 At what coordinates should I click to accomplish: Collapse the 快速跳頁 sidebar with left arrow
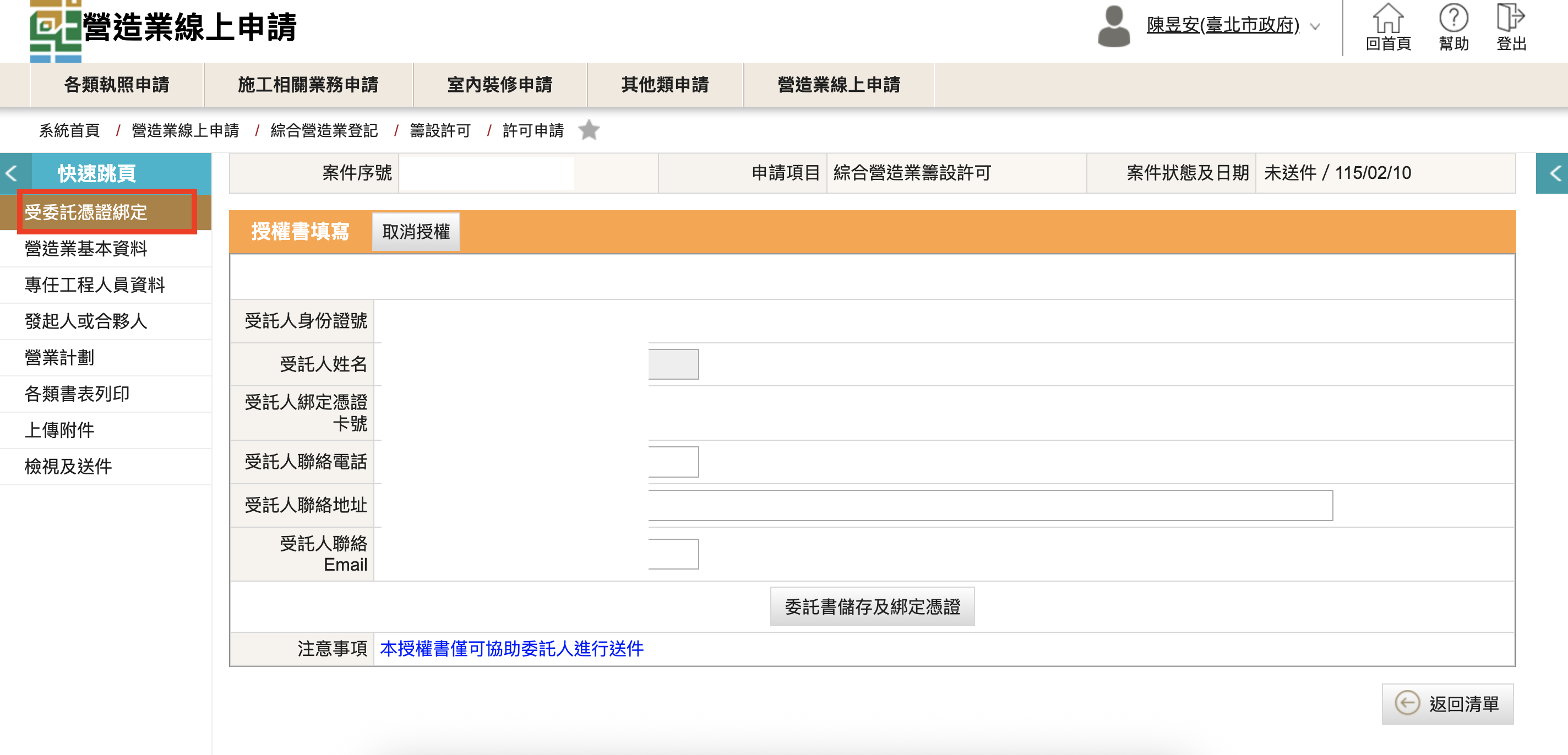[12, 173]
